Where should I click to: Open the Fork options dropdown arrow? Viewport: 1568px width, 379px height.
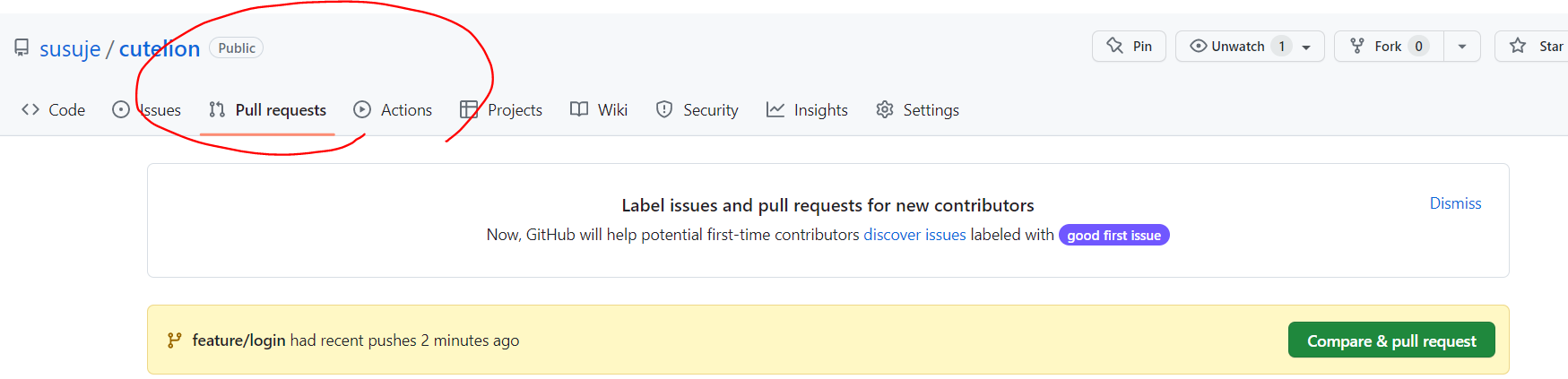click(1462, 47)
